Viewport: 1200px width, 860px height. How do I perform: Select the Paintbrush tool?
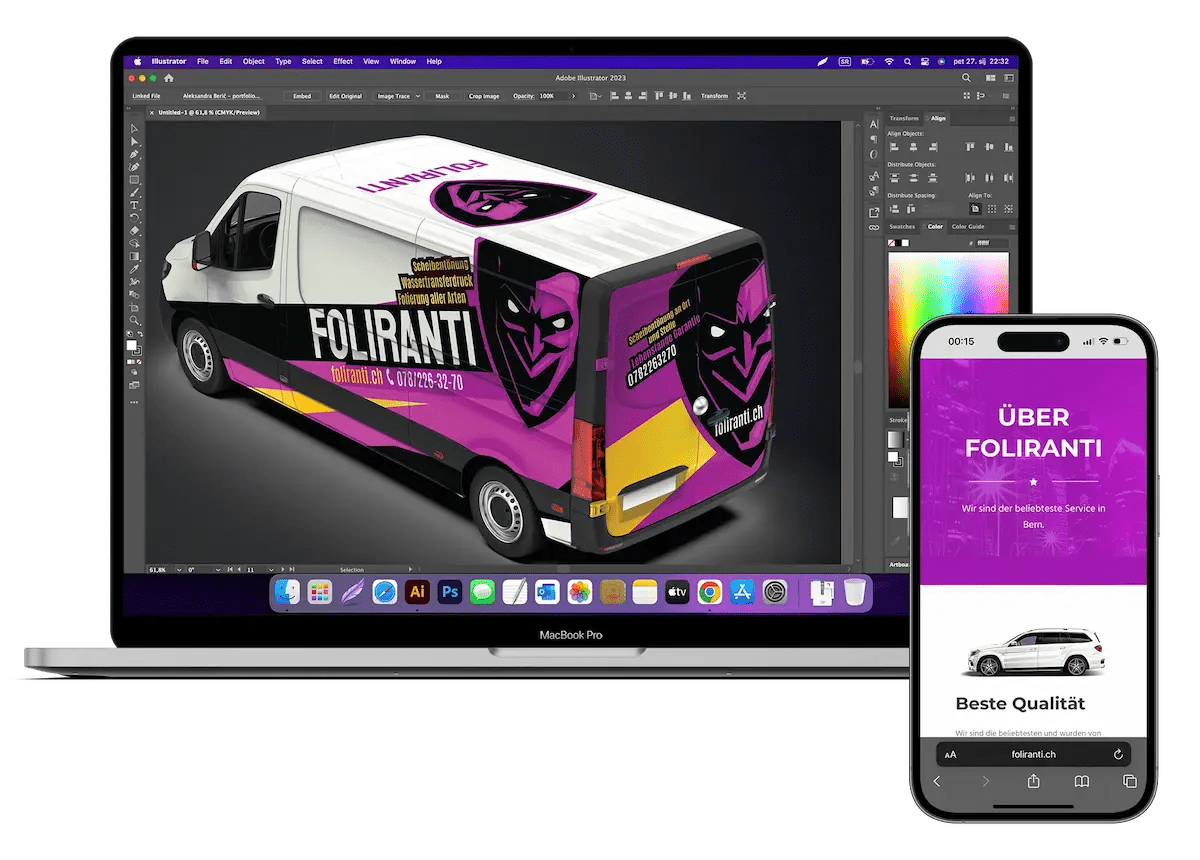tap(134, 192)
